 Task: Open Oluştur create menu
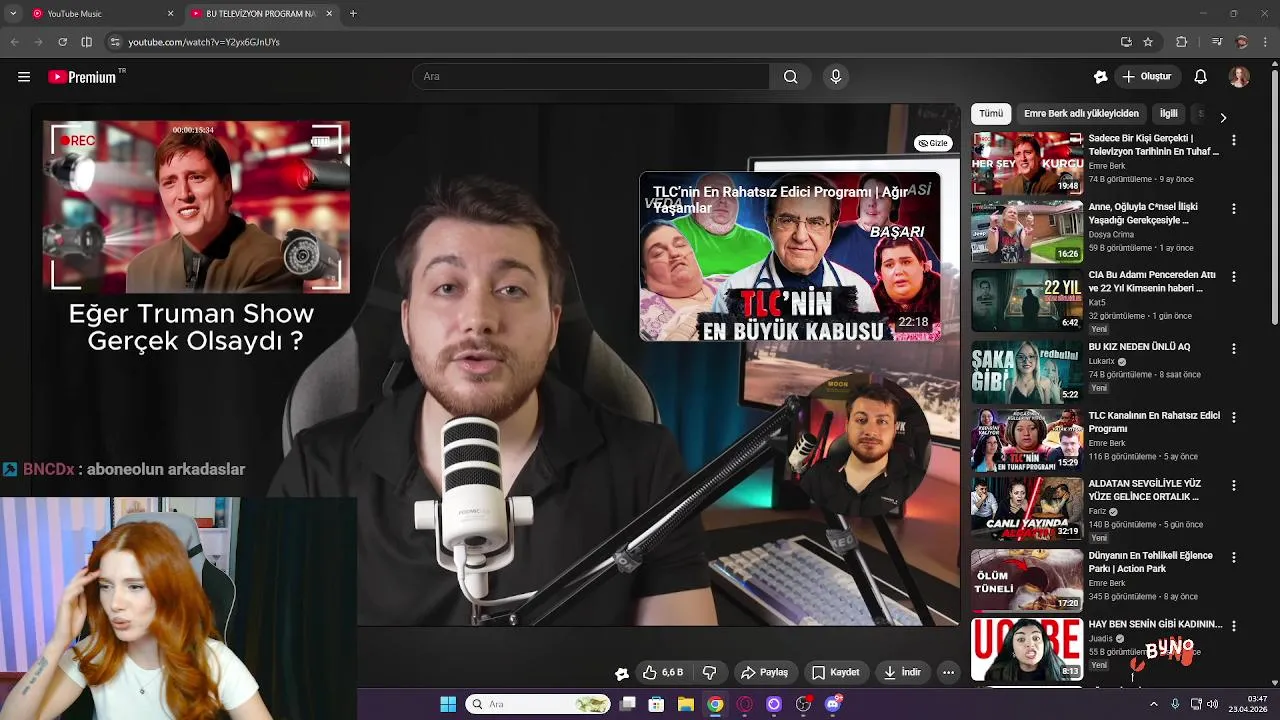(x=1147, y=76)
